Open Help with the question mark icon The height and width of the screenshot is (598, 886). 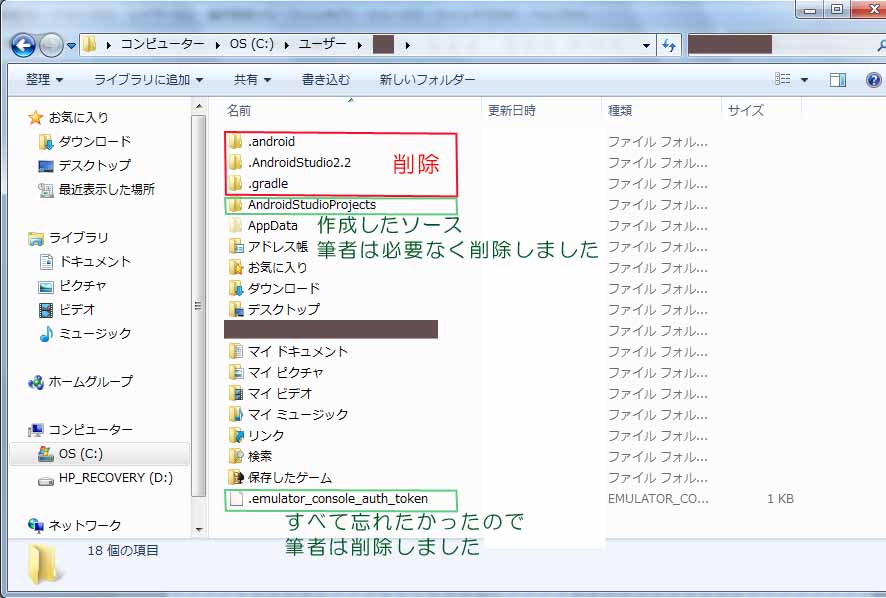point(873,80)
